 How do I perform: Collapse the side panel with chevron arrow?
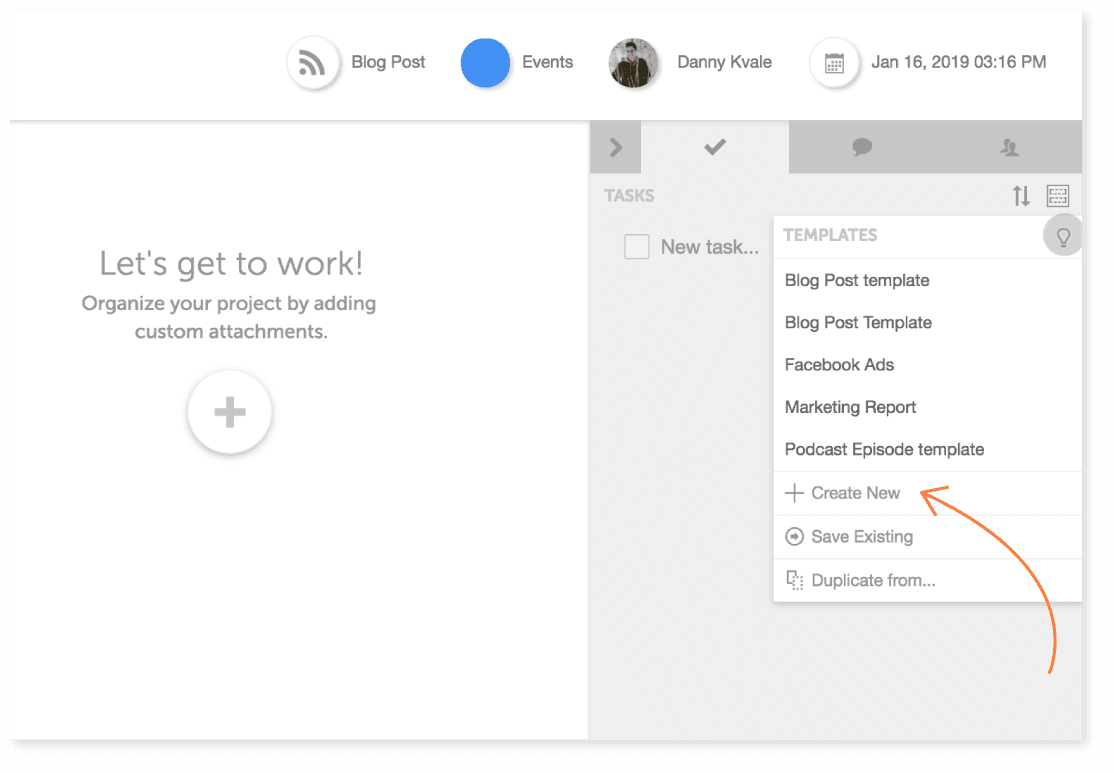click(x=615, y=147)
